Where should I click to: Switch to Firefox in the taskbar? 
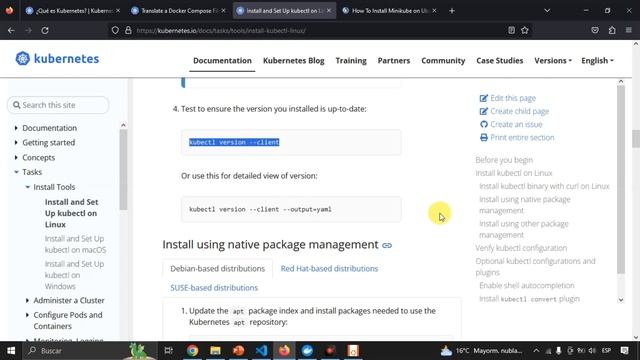click(284, 351)
